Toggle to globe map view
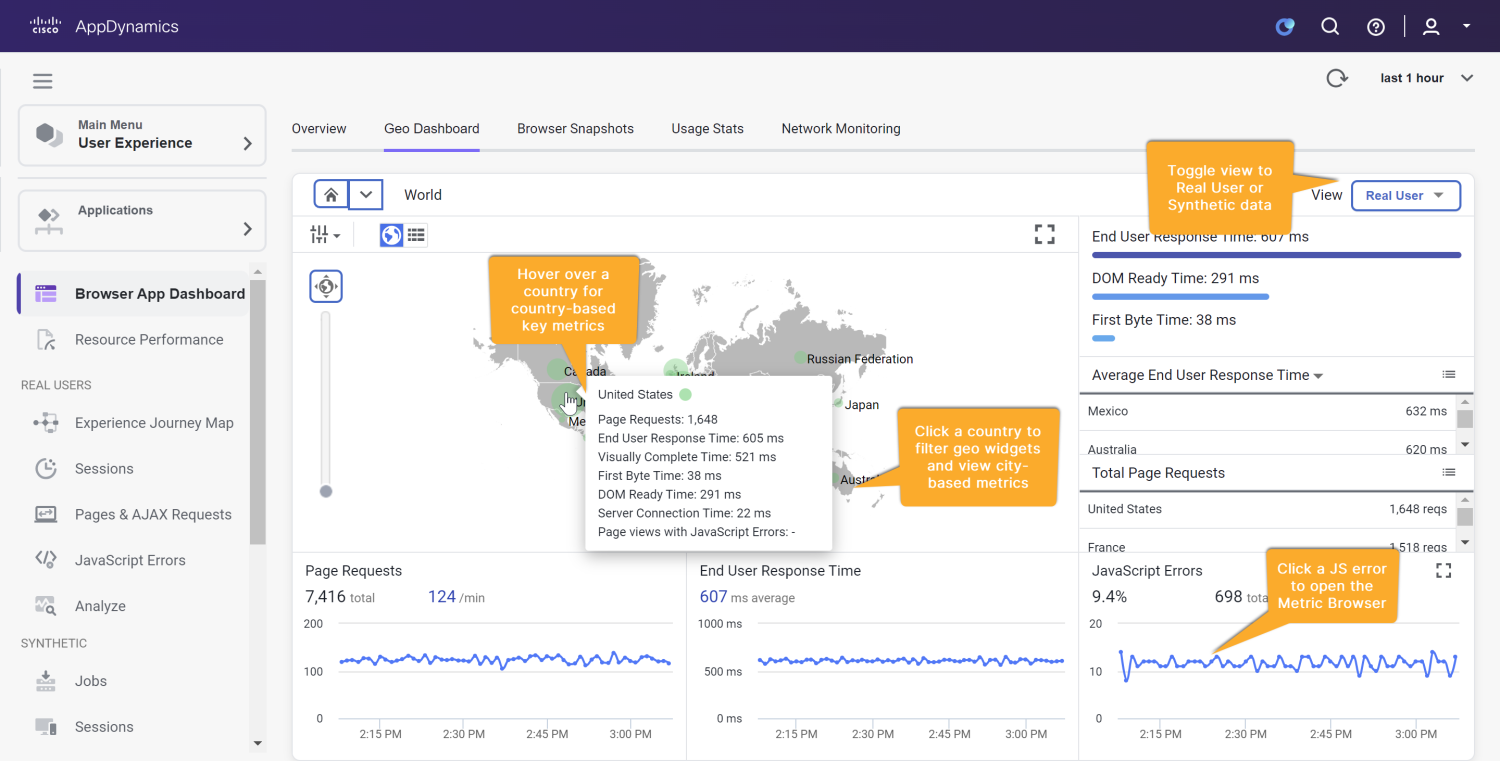The image size is (1500, 761). click(x=392, y=235)
